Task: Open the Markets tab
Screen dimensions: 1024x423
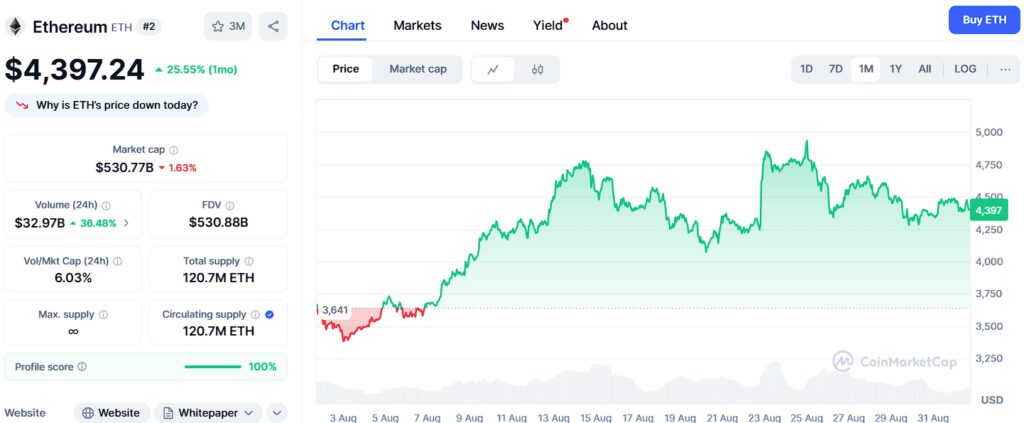Action: point(417,25)
